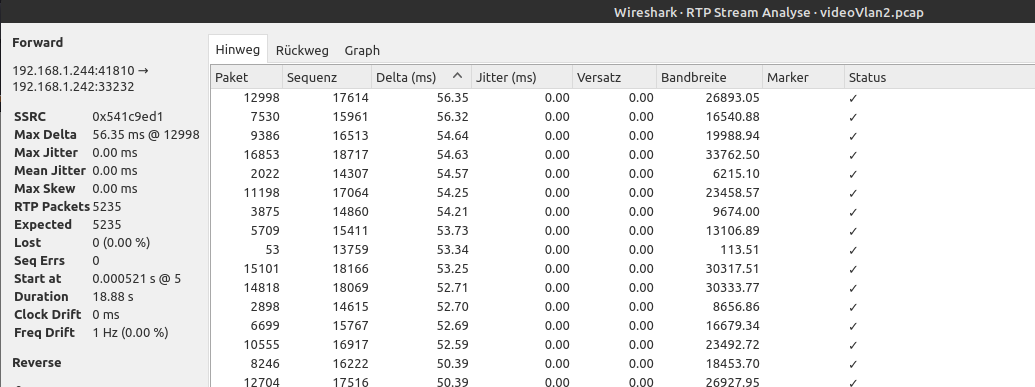Click the status checkmark of packet 9386

tap(853, 137)
